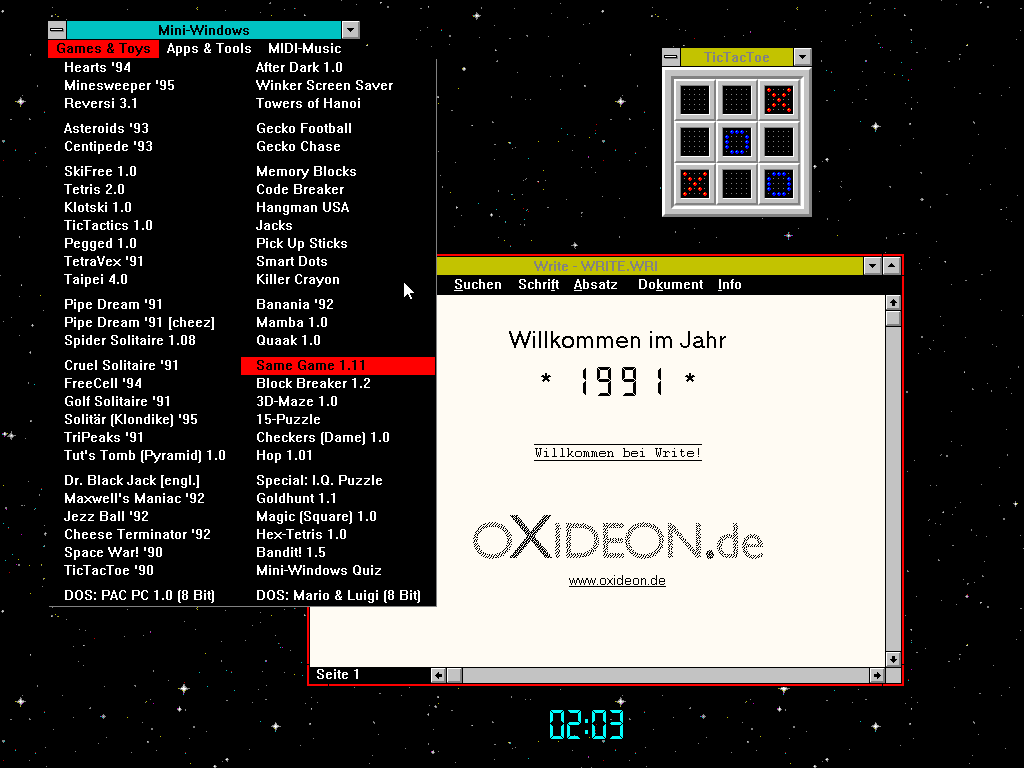Screen dimensions: 1024x768
Task: Click the bottom-left red X cell in TicTacToe
Action: pos(695,184)
